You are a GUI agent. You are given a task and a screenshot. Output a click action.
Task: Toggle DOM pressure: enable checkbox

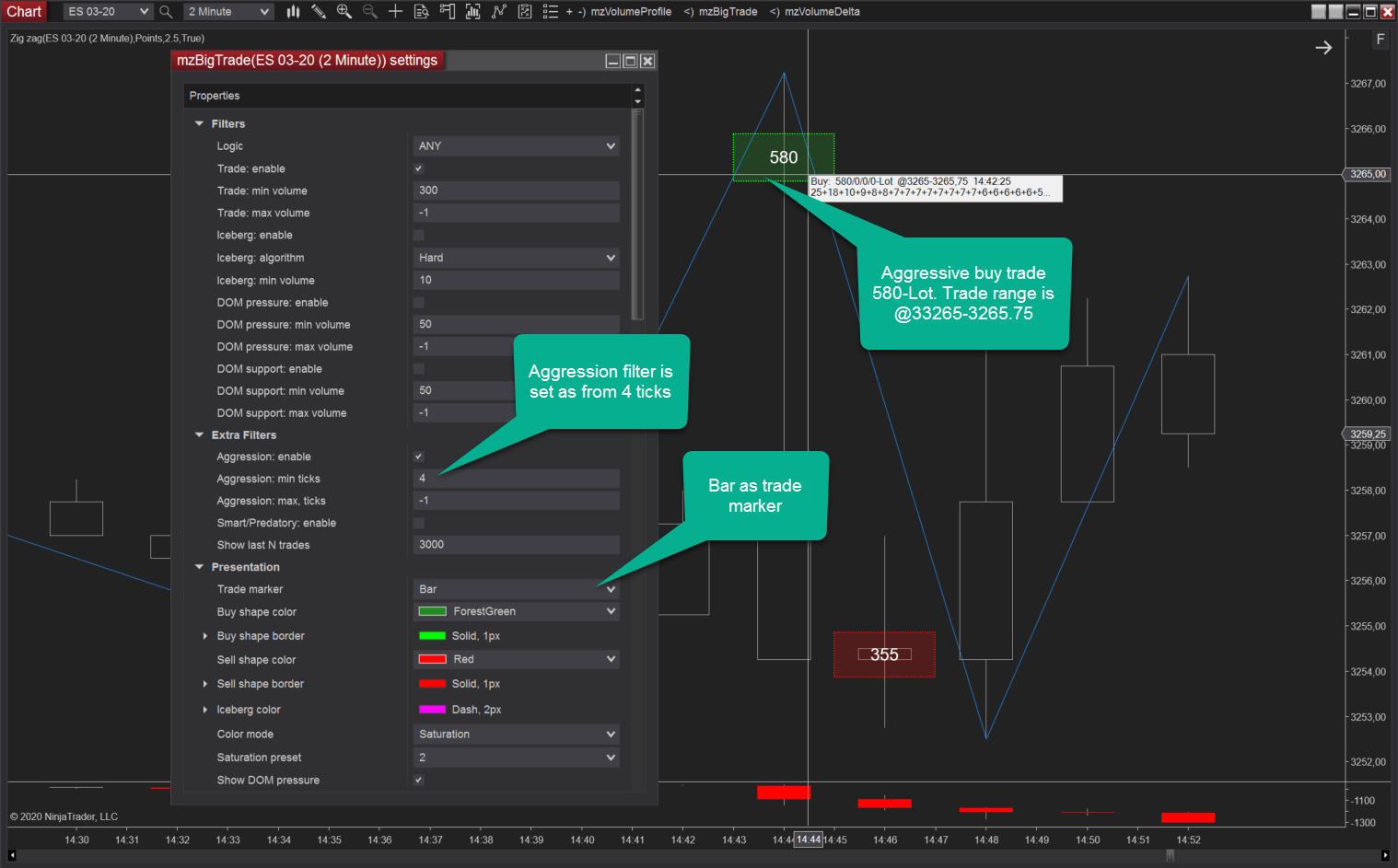418,302
